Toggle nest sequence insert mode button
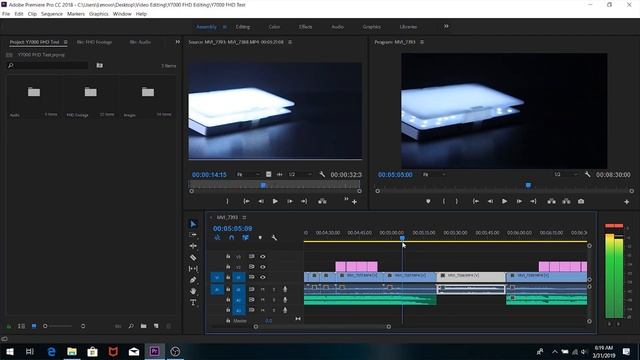Viewport: 640px width, 360px height. coord(217,238)
